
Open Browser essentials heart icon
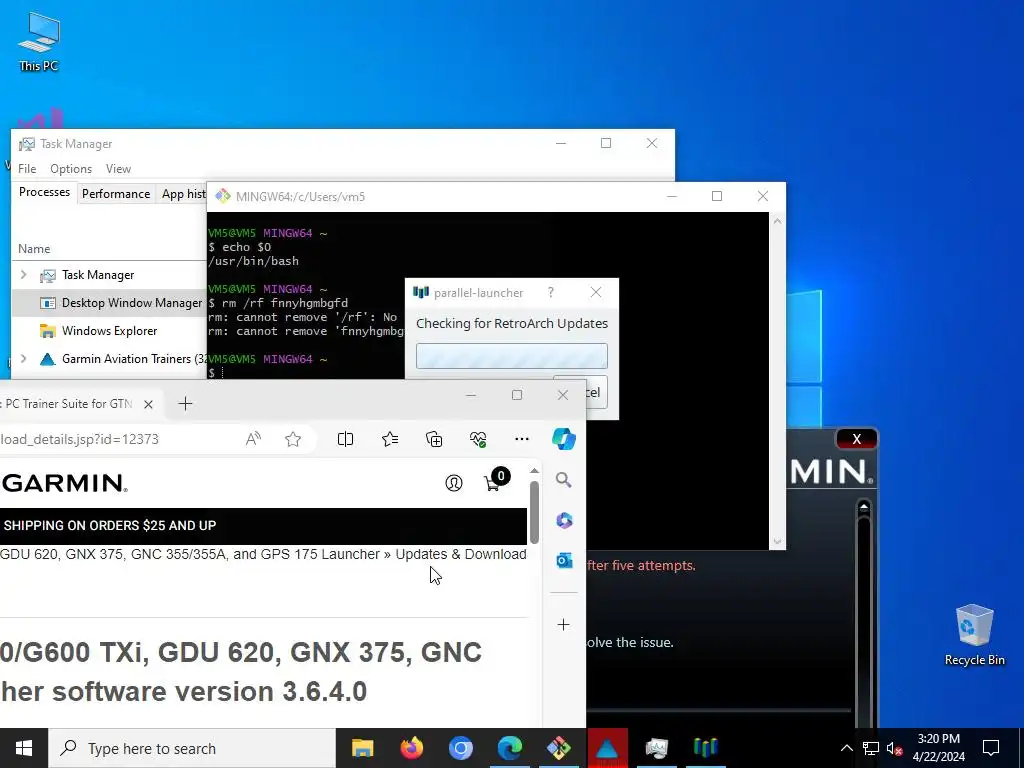pyautogui.click(x=478, y=440)
